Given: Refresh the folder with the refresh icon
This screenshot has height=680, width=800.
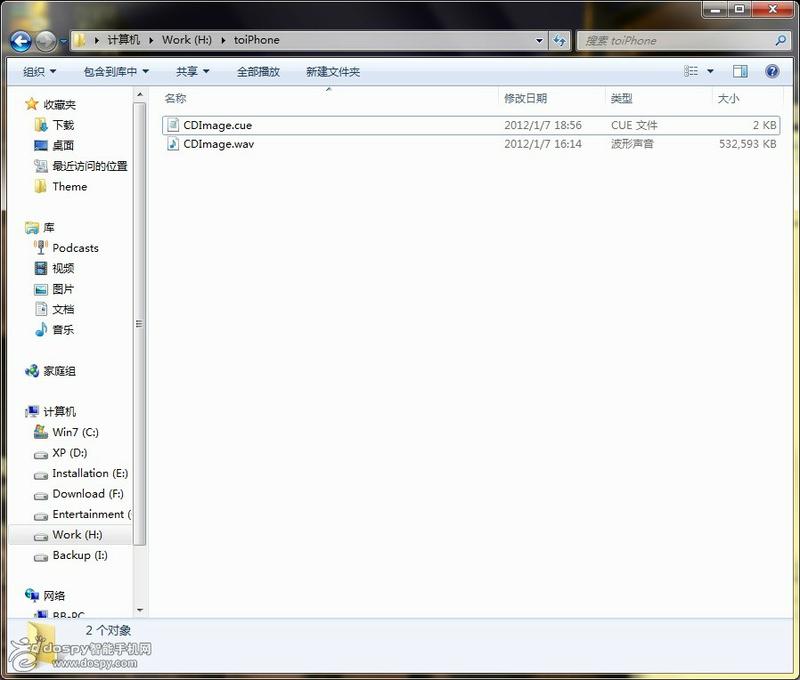Looking at the screenshot, I should (560, 40).
